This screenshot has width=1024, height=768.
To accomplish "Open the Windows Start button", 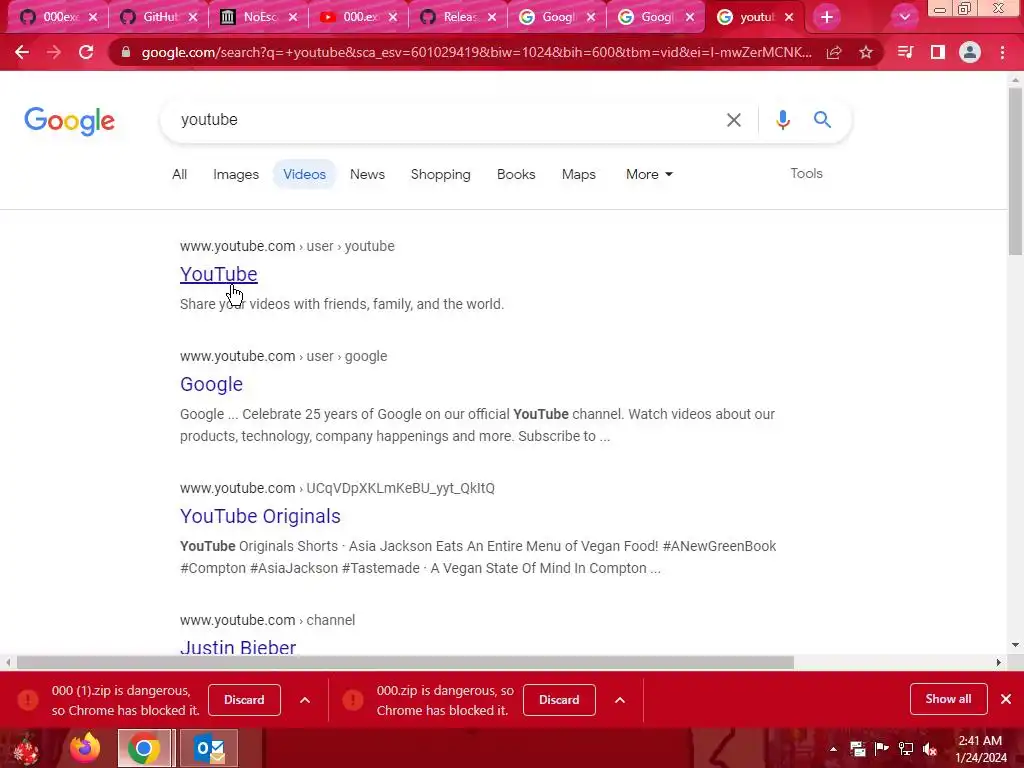I will [x=26, y=748].
